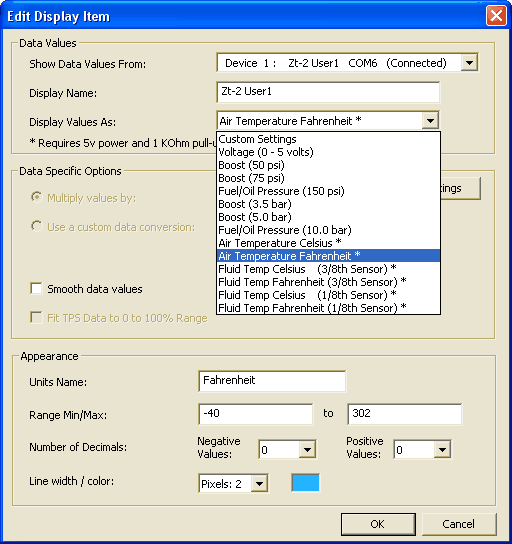Open the Show Data Values From device dropdown

(469, 63)
